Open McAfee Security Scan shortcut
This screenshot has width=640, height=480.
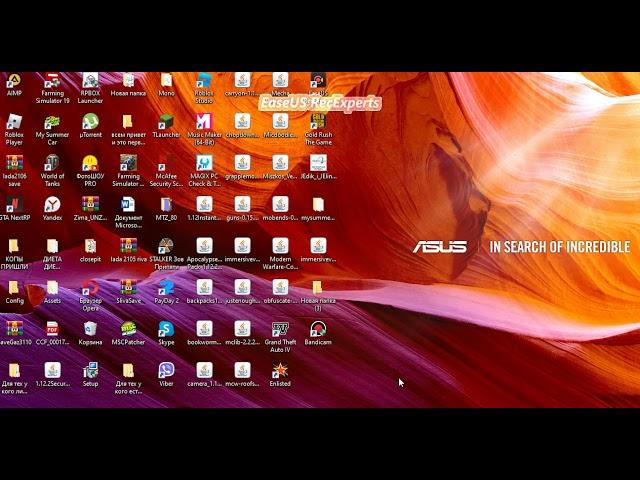[x=166, y=171]
